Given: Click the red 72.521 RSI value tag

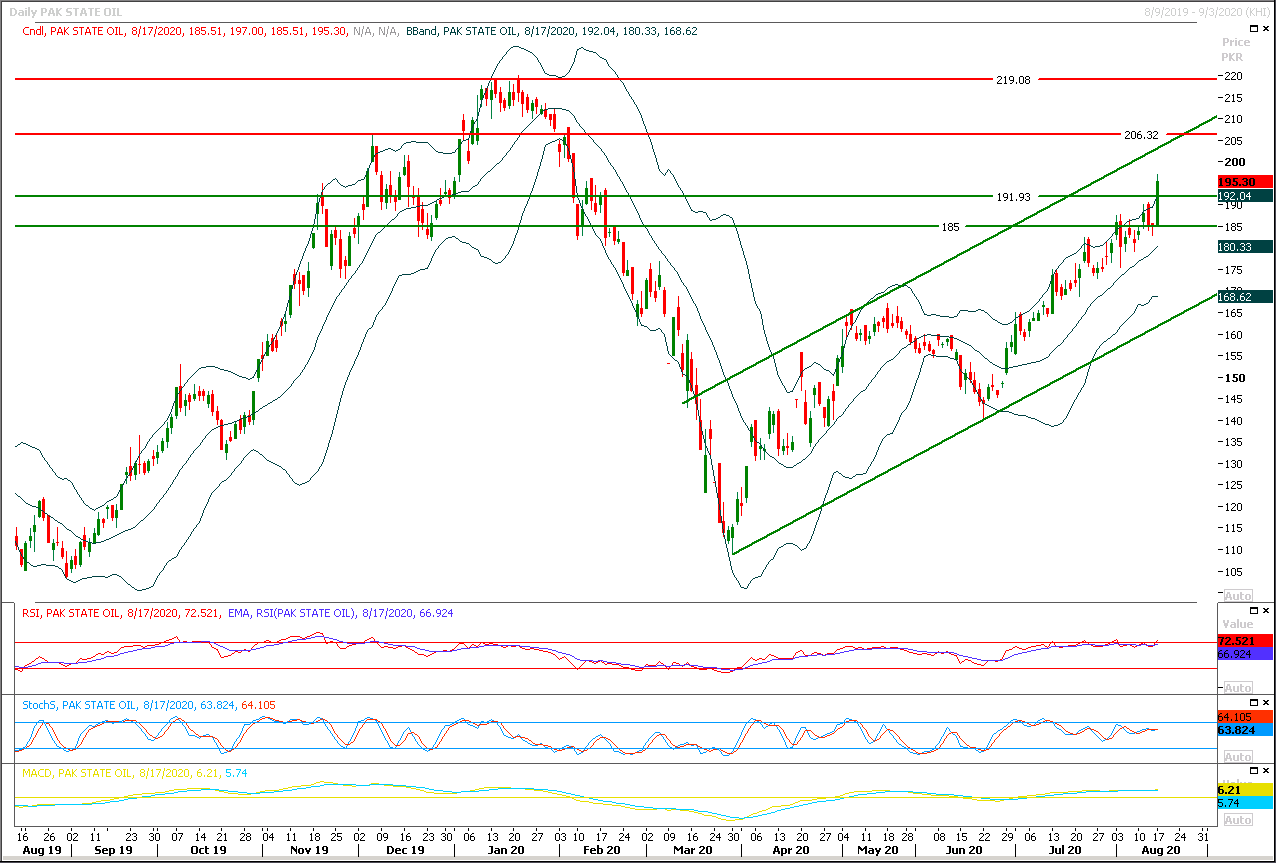Looking at the screenshot, I should coord(1245,640).
